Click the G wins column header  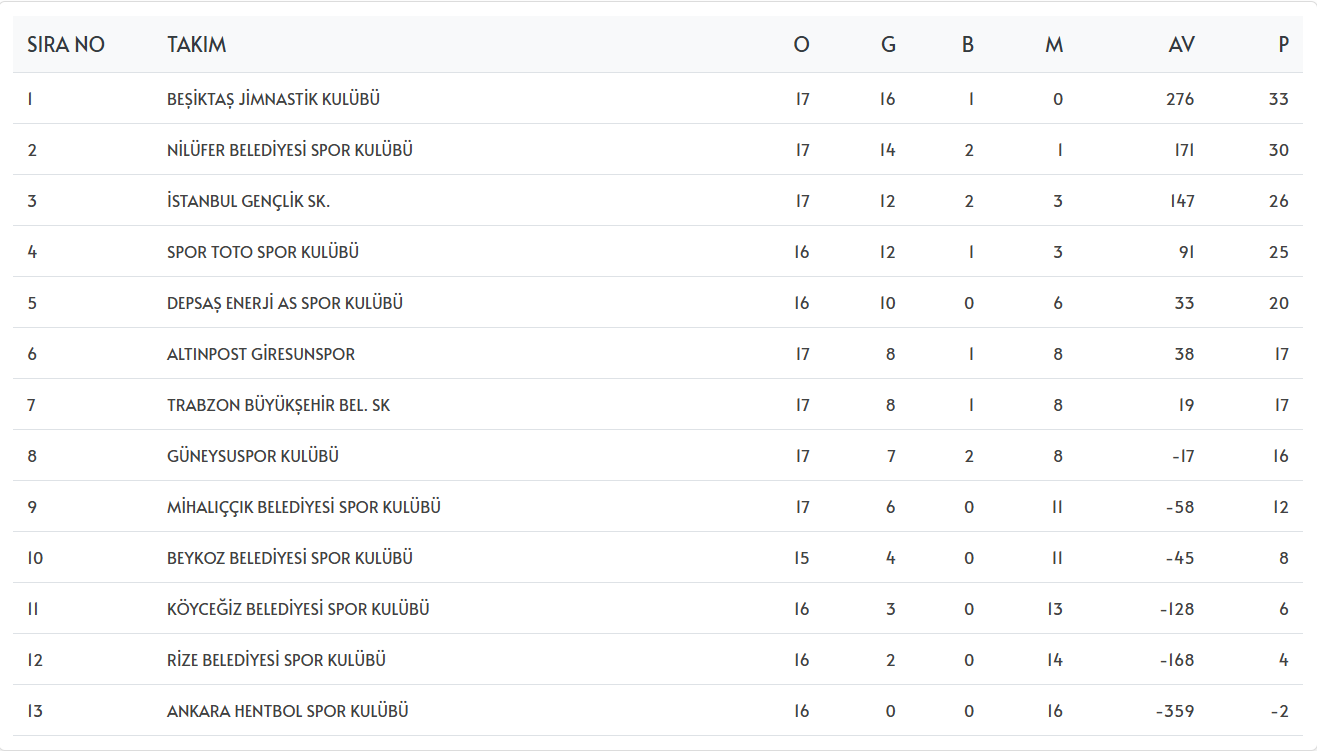pos(888,45)
